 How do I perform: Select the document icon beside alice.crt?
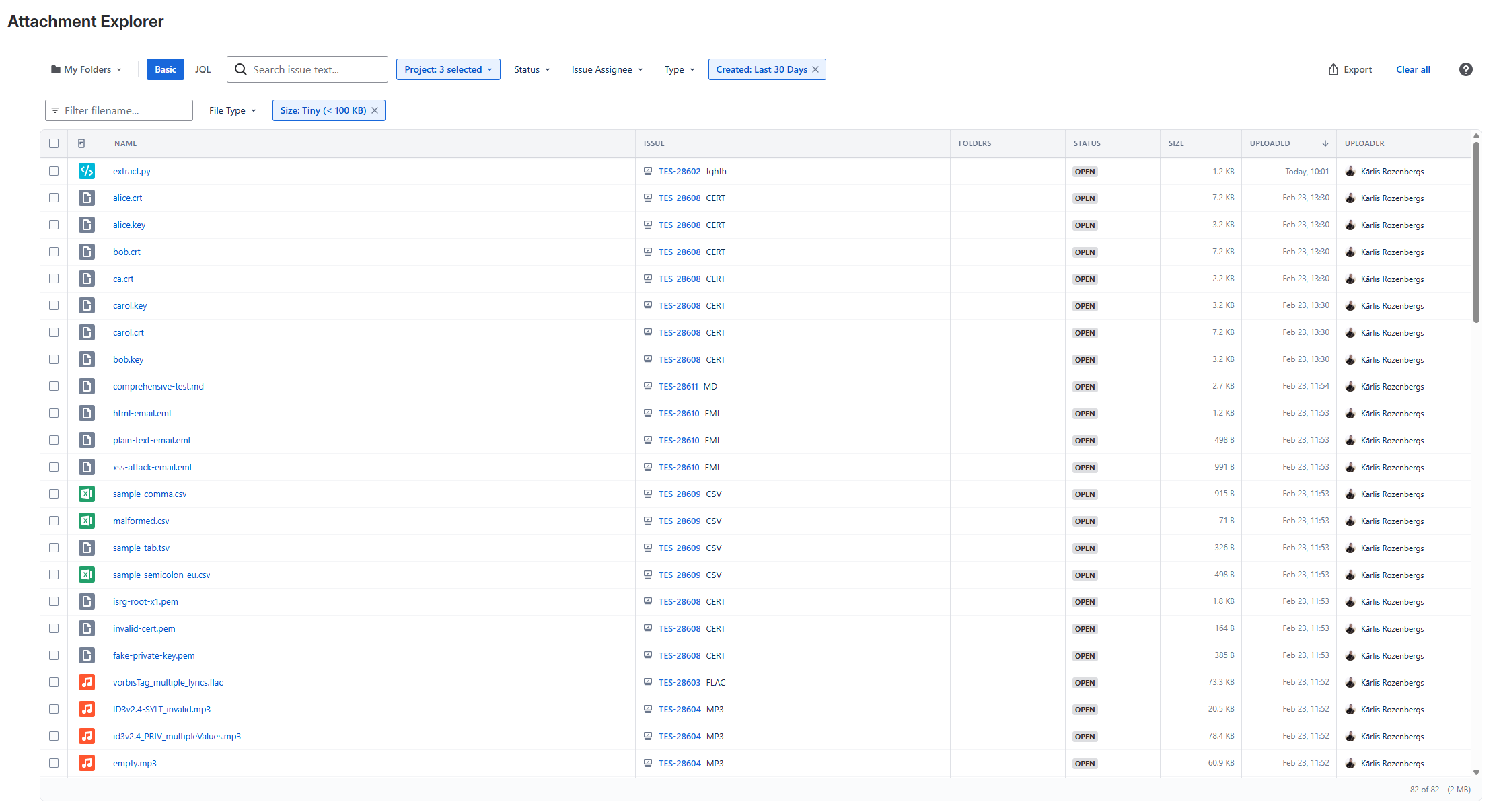tap(87, 198)
